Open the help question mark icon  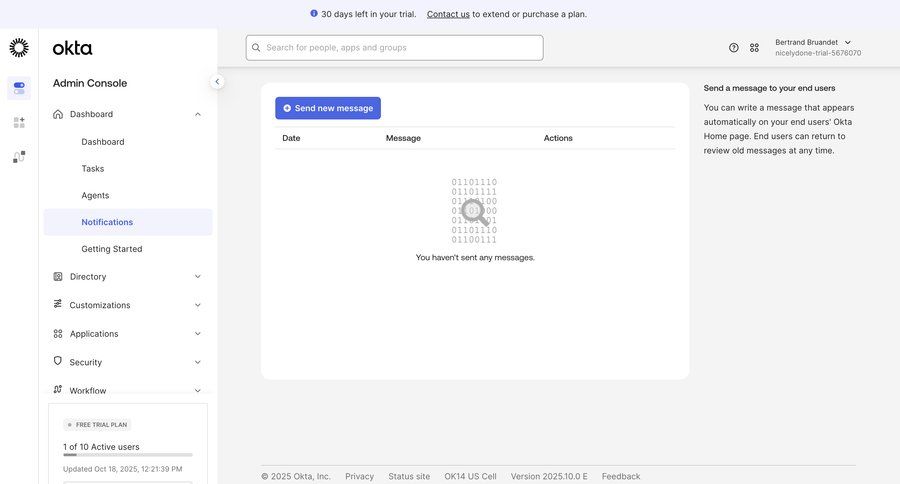[x=734, y=48]
